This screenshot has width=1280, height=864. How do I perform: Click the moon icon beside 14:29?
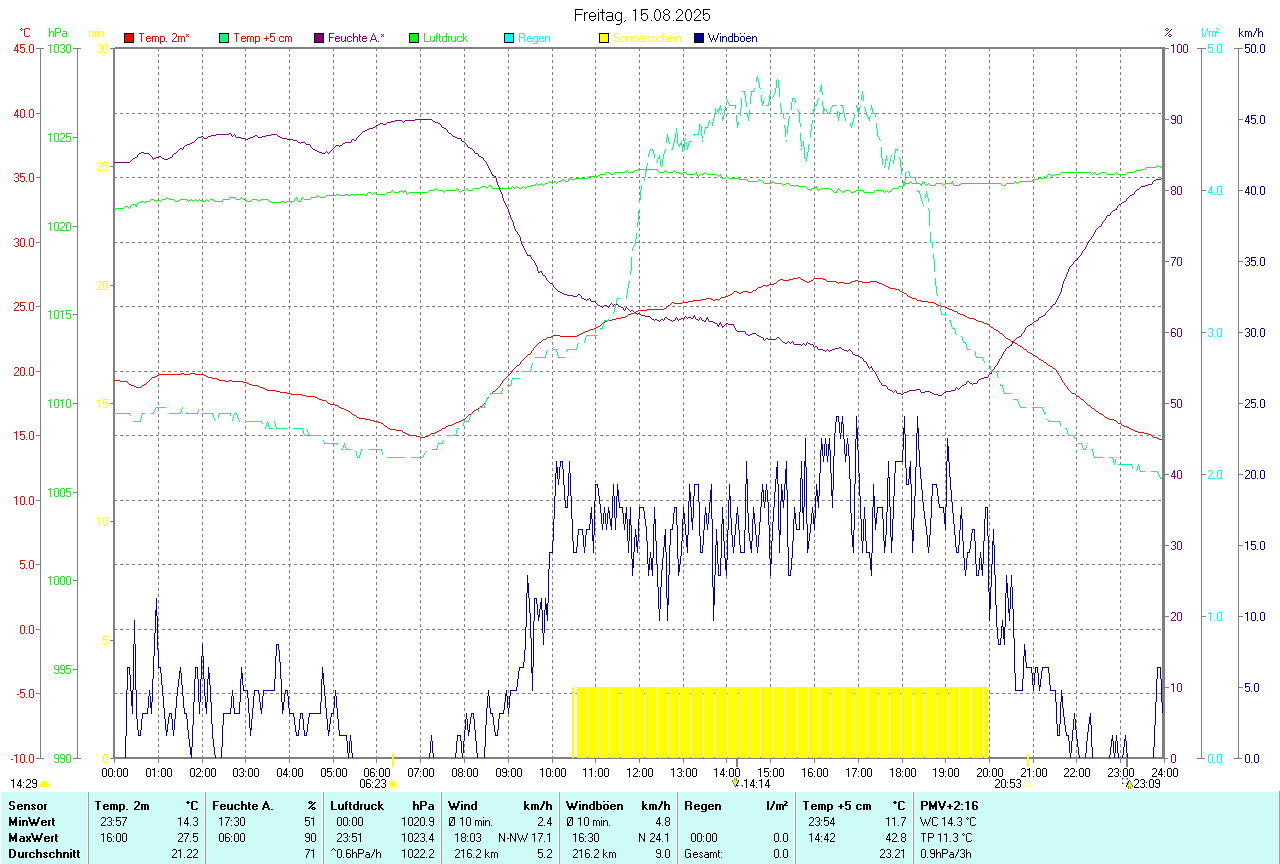coord(45,785)
